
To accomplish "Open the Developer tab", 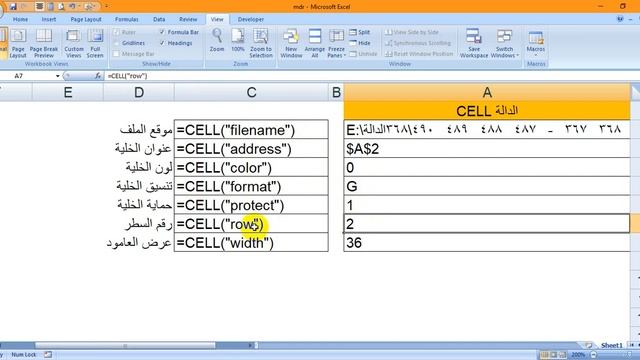I will [251, 19].
